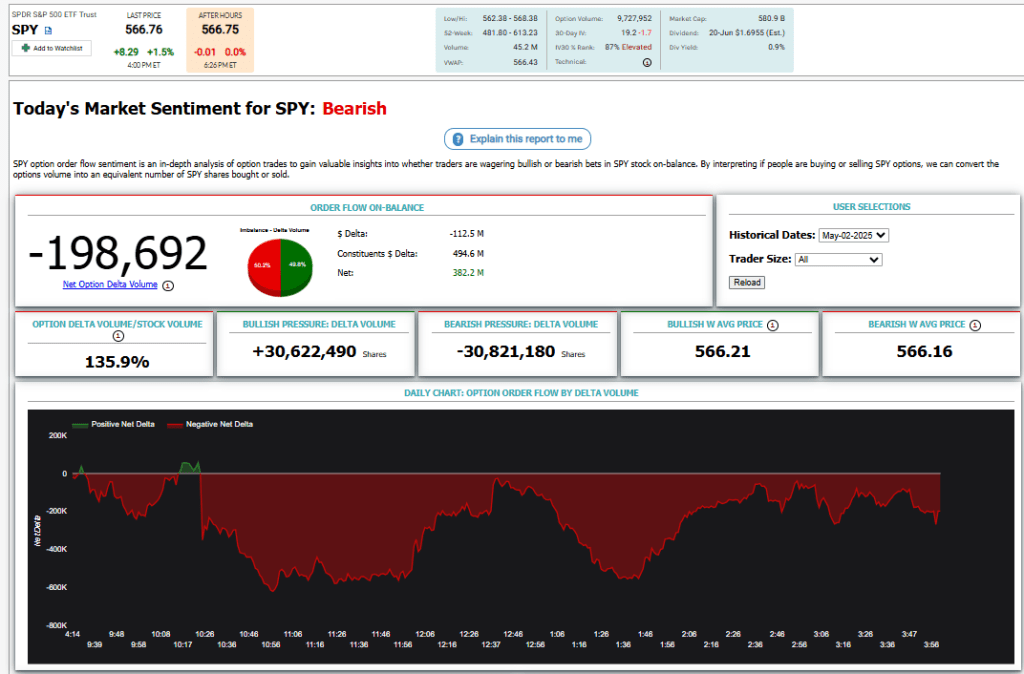Open the Historical Dates dropdown
The height and width of the screenshot is (674, 1024).
point(854,235)
